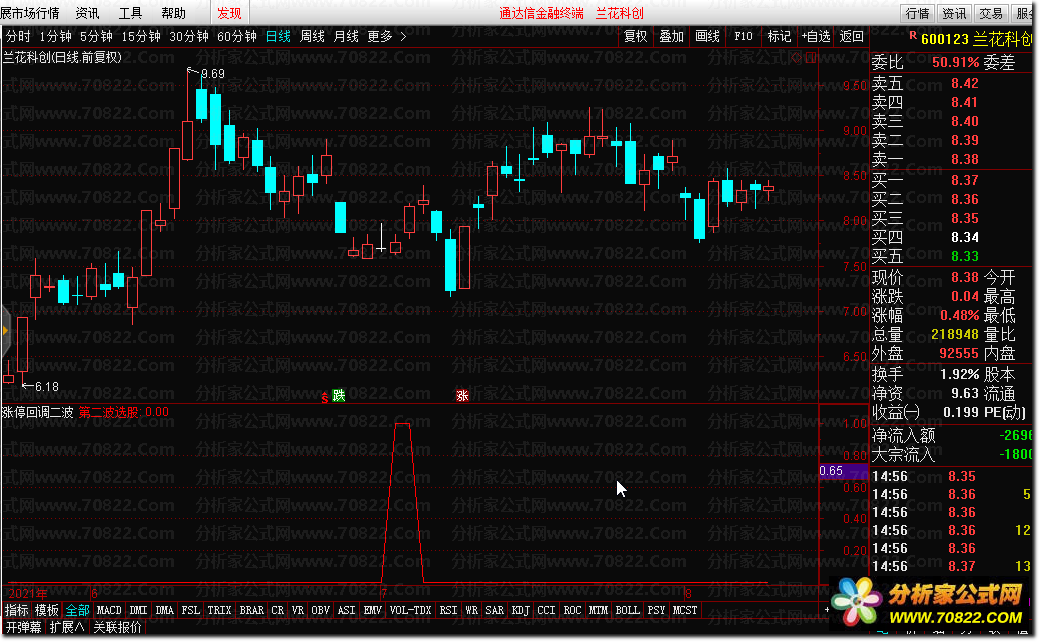Apply the PSY indicator
1041x642 pixels.
(x=656, y=610)
